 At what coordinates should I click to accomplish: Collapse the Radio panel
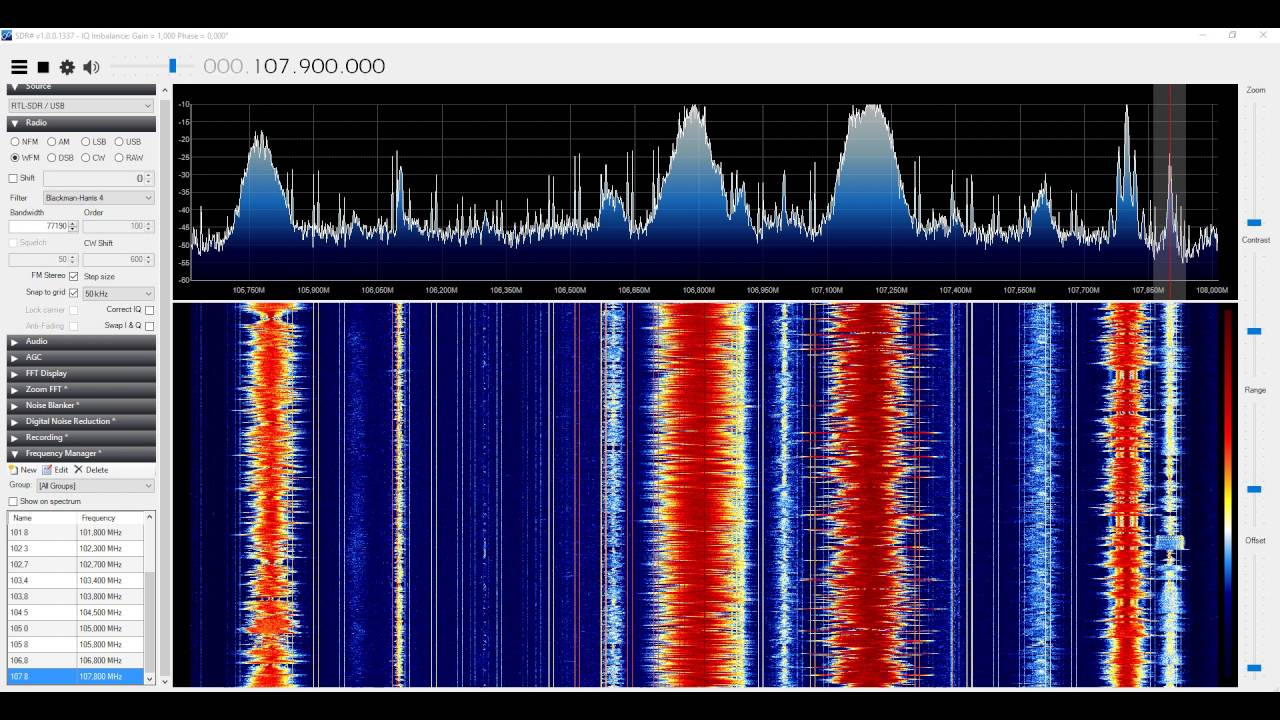(81, 123)
